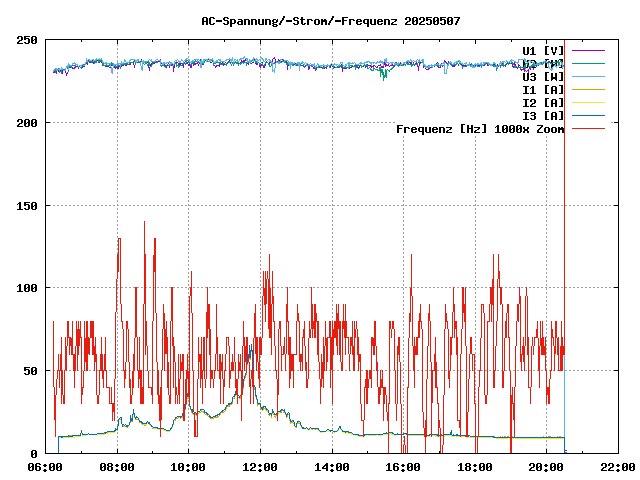
Task: Click the red Frequenz legend line
Action: pyautogui.click(x=589, y=128)
